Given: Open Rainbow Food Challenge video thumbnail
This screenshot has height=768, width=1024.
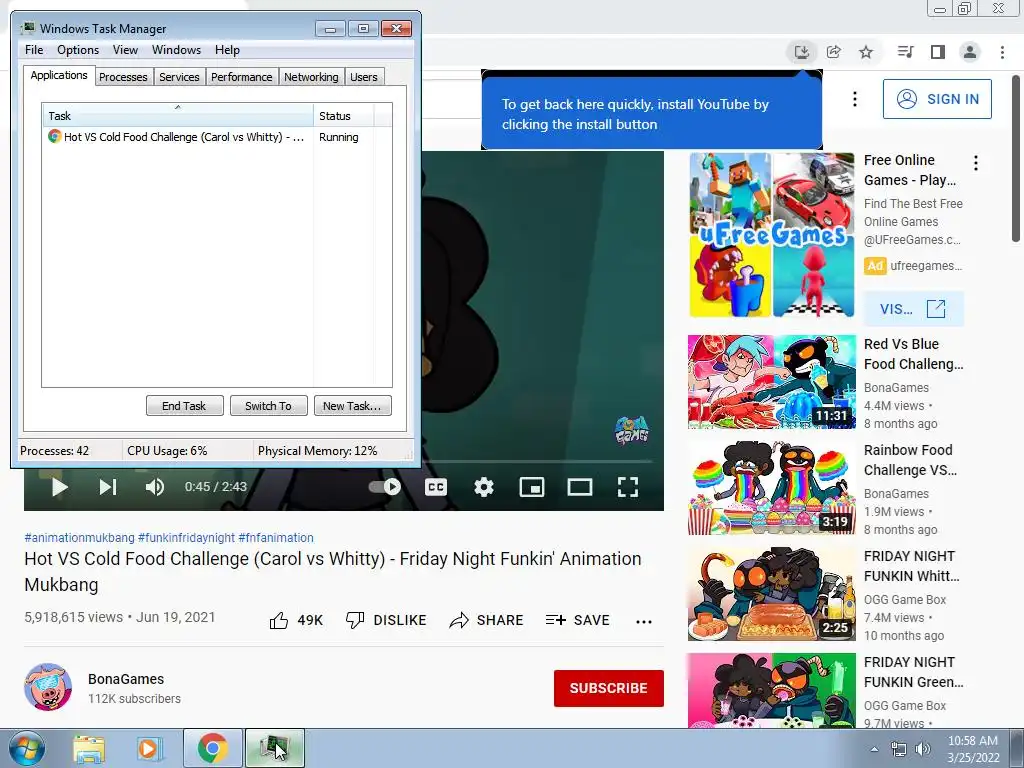Looking at the screenshot, I should (771, 488).
